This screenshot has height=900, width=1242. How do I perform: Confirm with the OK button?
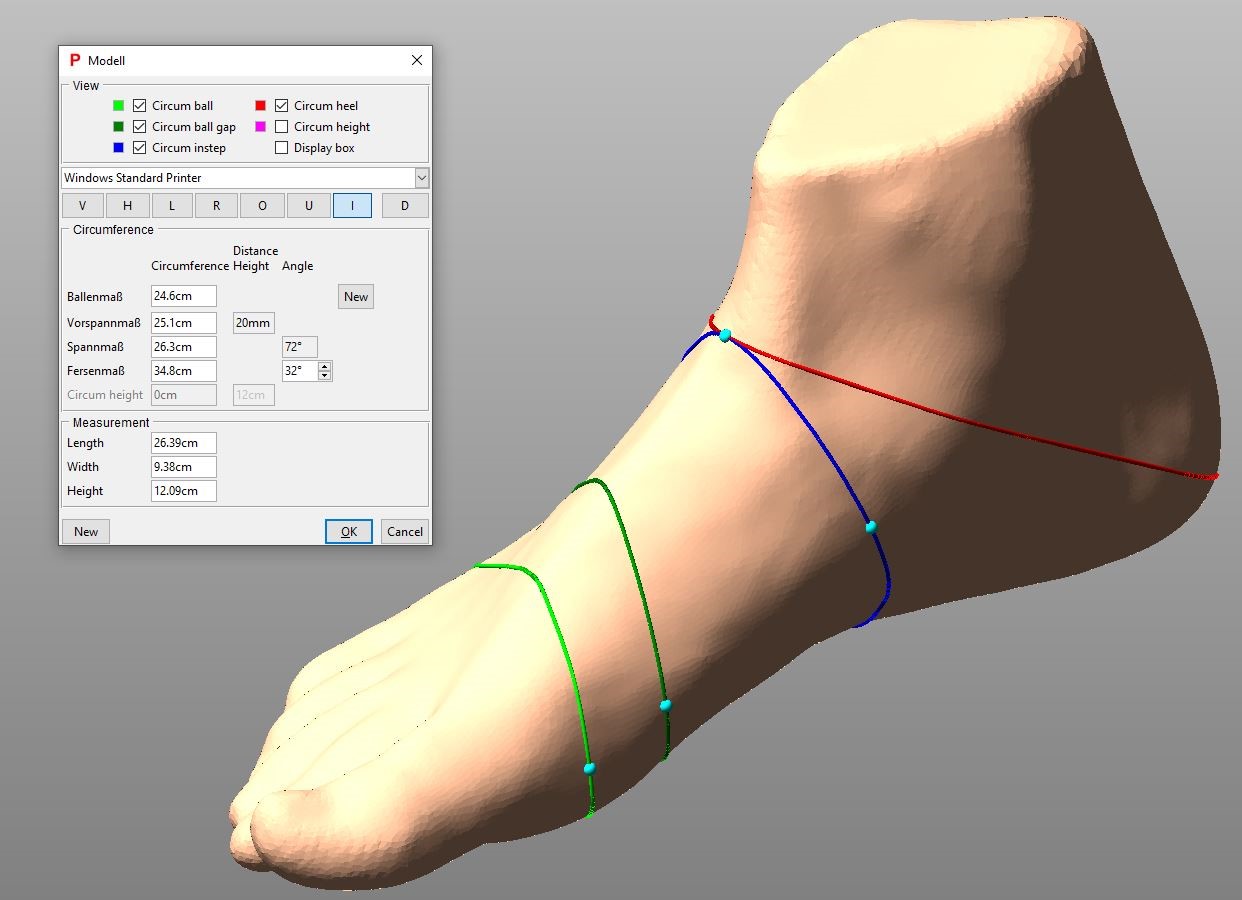tap(349, 531)
